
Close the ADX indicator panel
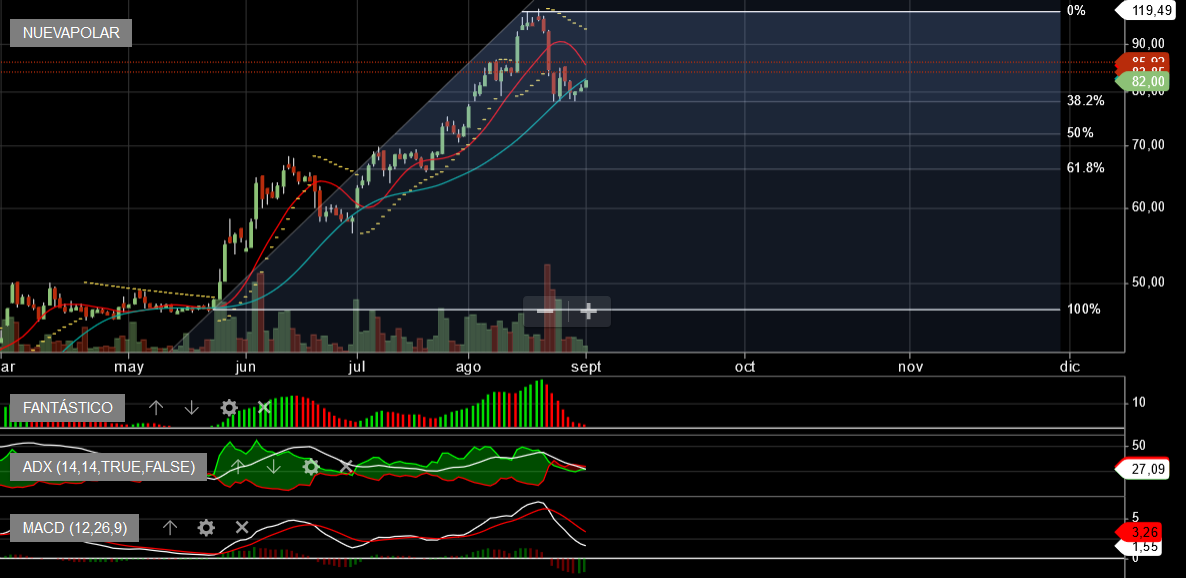[346, 466]
